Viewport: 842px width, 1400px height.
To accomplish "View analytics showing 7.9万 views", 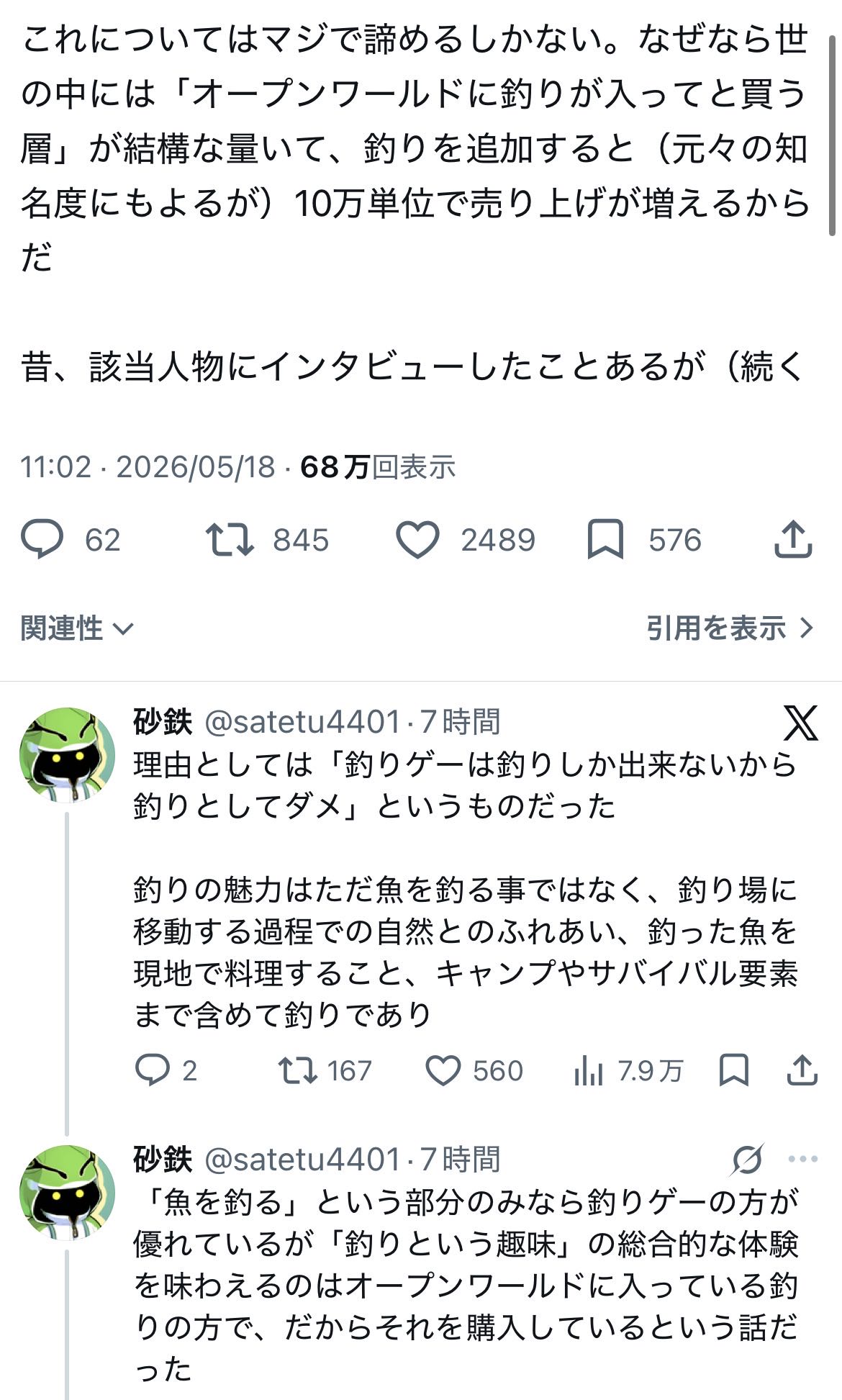I will pos(628,1070).
